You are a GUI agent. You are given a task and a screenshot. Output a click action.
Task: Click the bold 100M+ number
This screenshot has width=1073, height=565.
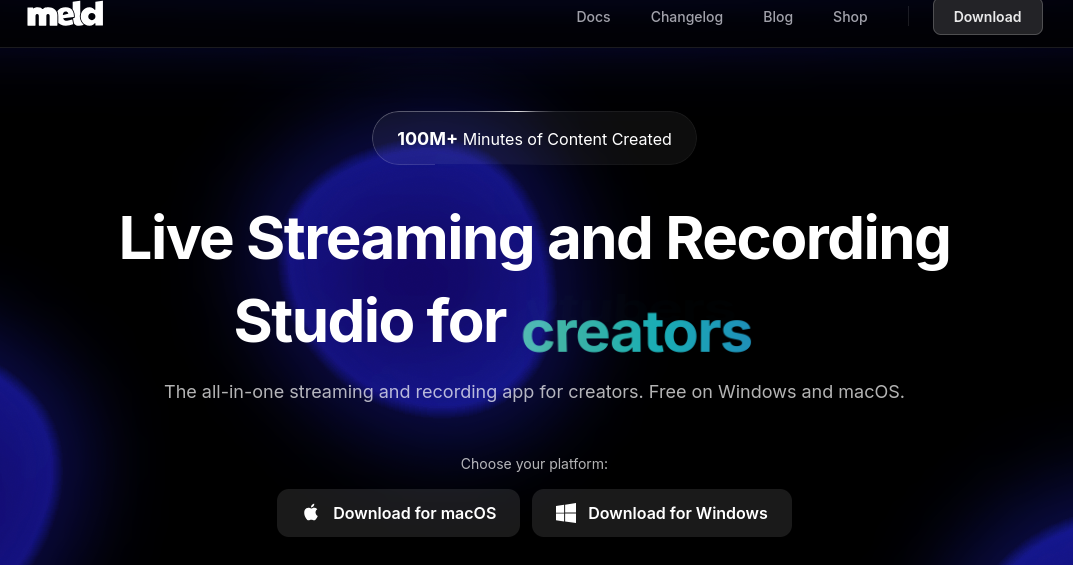[x=427, y=139]
